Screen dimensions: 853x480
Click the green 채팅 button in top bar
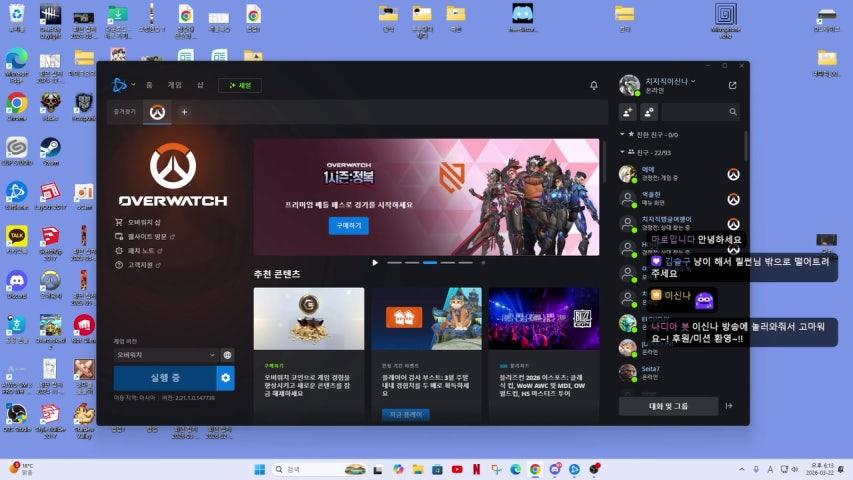point(240,85)
